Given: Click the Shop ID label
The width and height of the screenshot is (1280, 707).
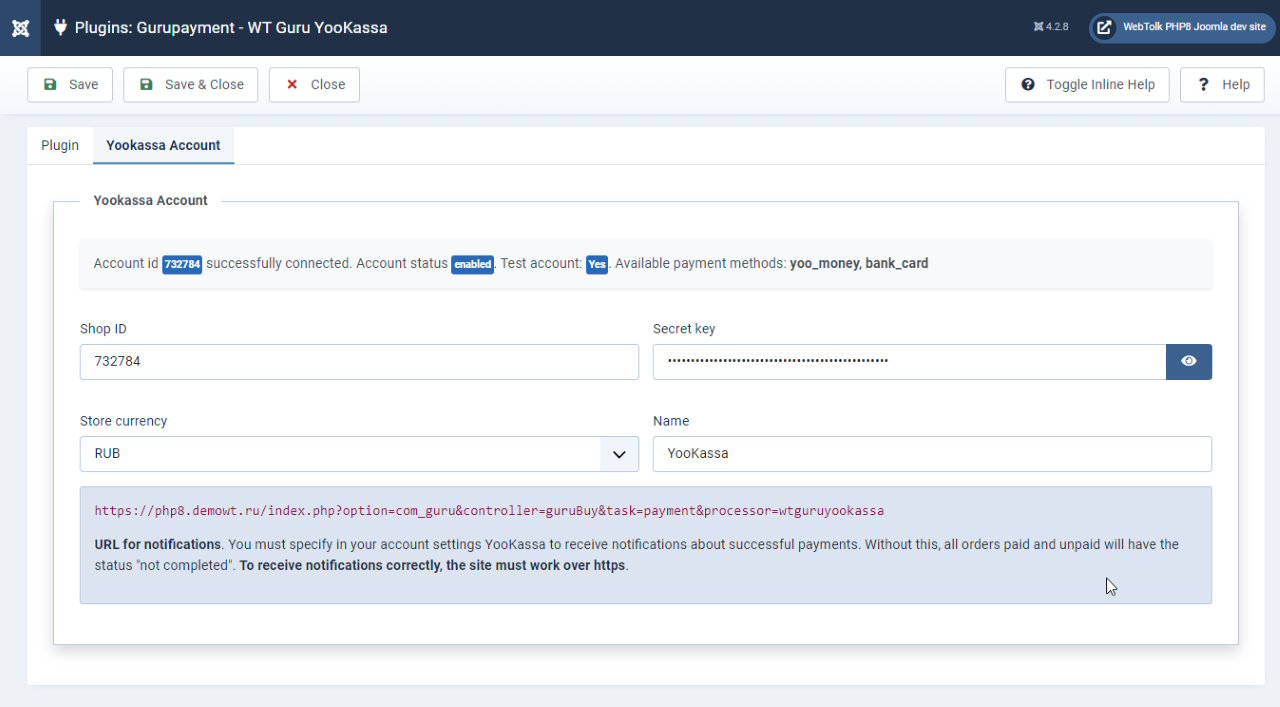Looking at the screenshot, I should pos(103,329).
